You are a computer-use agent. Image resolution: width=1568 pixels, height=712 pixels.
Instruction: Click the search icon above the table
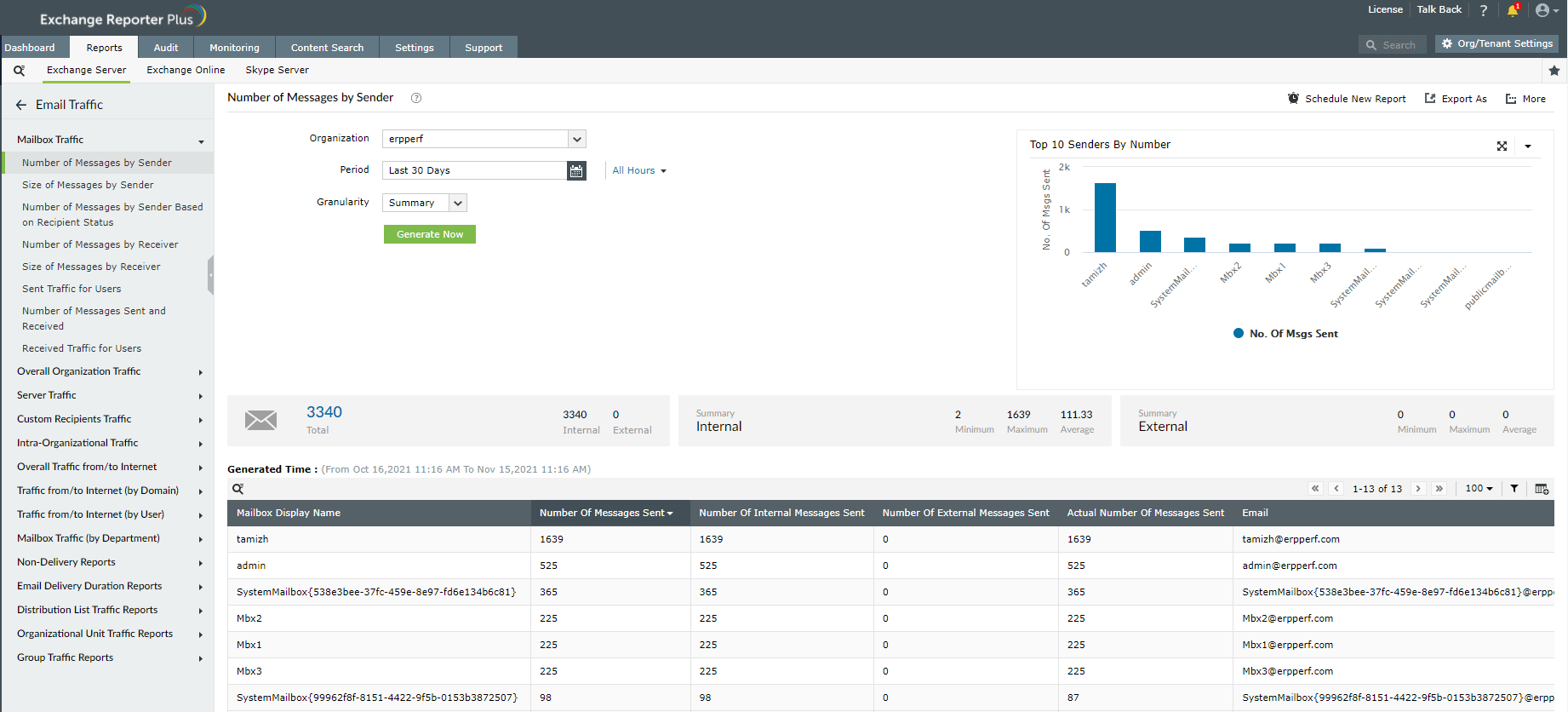click(238, 489)
